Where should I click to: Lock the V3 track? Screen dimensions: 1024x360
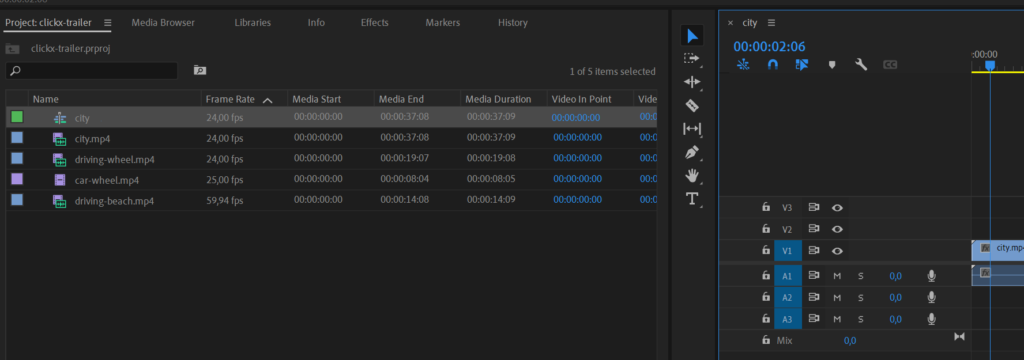(x=766, y=207)
